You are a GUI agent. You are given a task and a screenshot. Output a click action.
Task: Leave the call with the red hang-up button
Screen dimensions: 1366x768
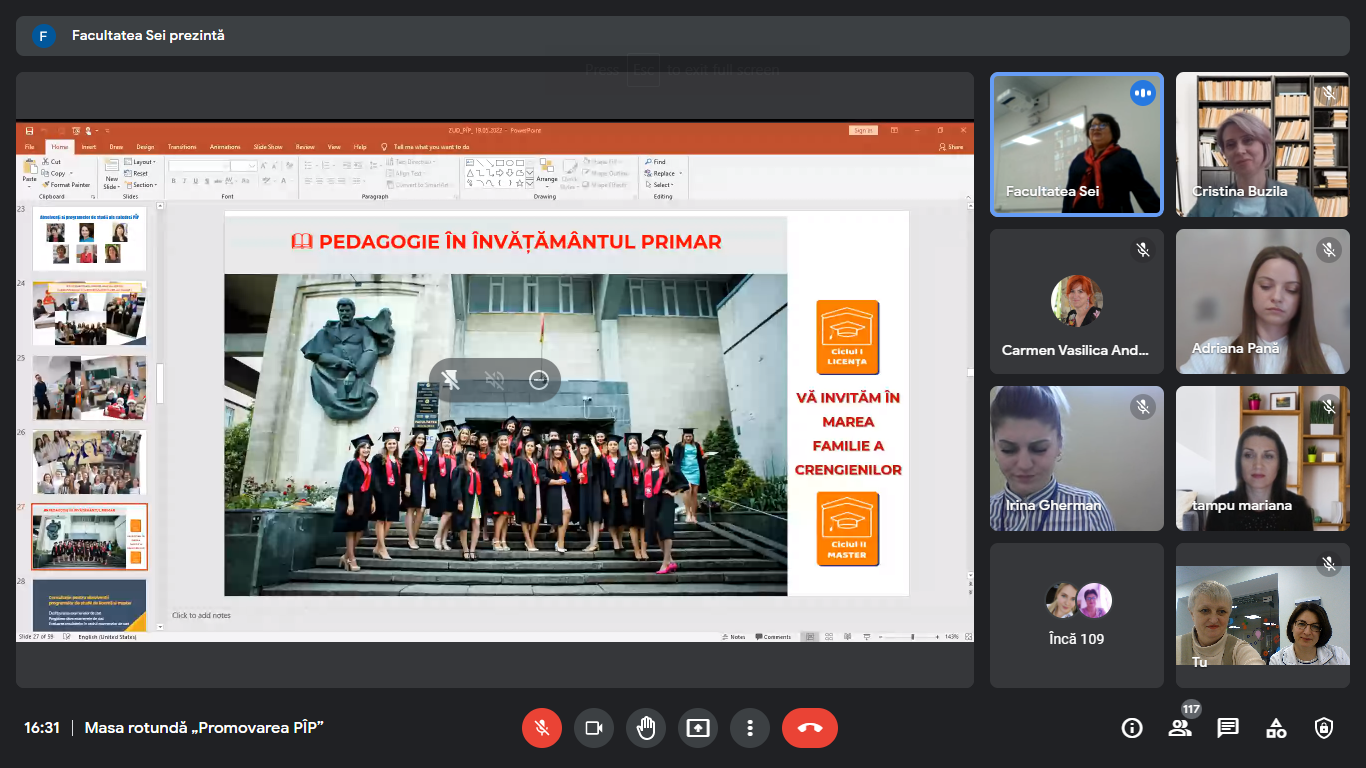(x=810, y=728)
